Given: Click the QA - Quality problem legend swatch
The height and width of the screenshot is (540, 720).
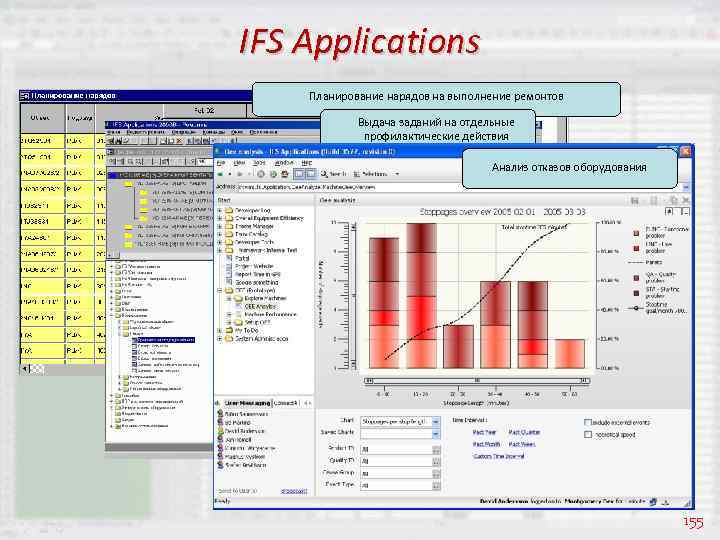Looking at the screenshot, I should point(636,278).
